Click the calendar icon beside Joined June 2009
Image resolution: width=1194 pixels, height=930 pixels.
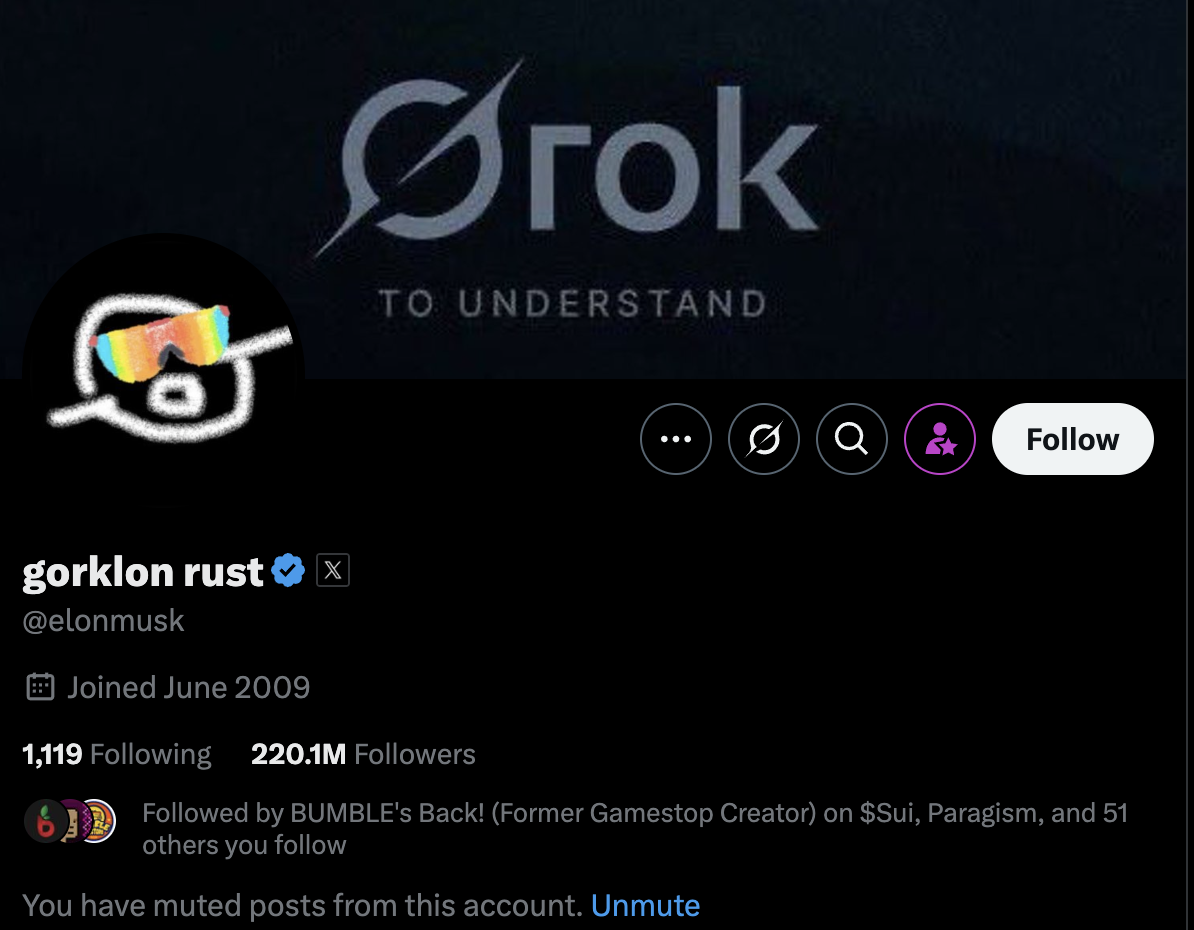[x=41, y=687]
